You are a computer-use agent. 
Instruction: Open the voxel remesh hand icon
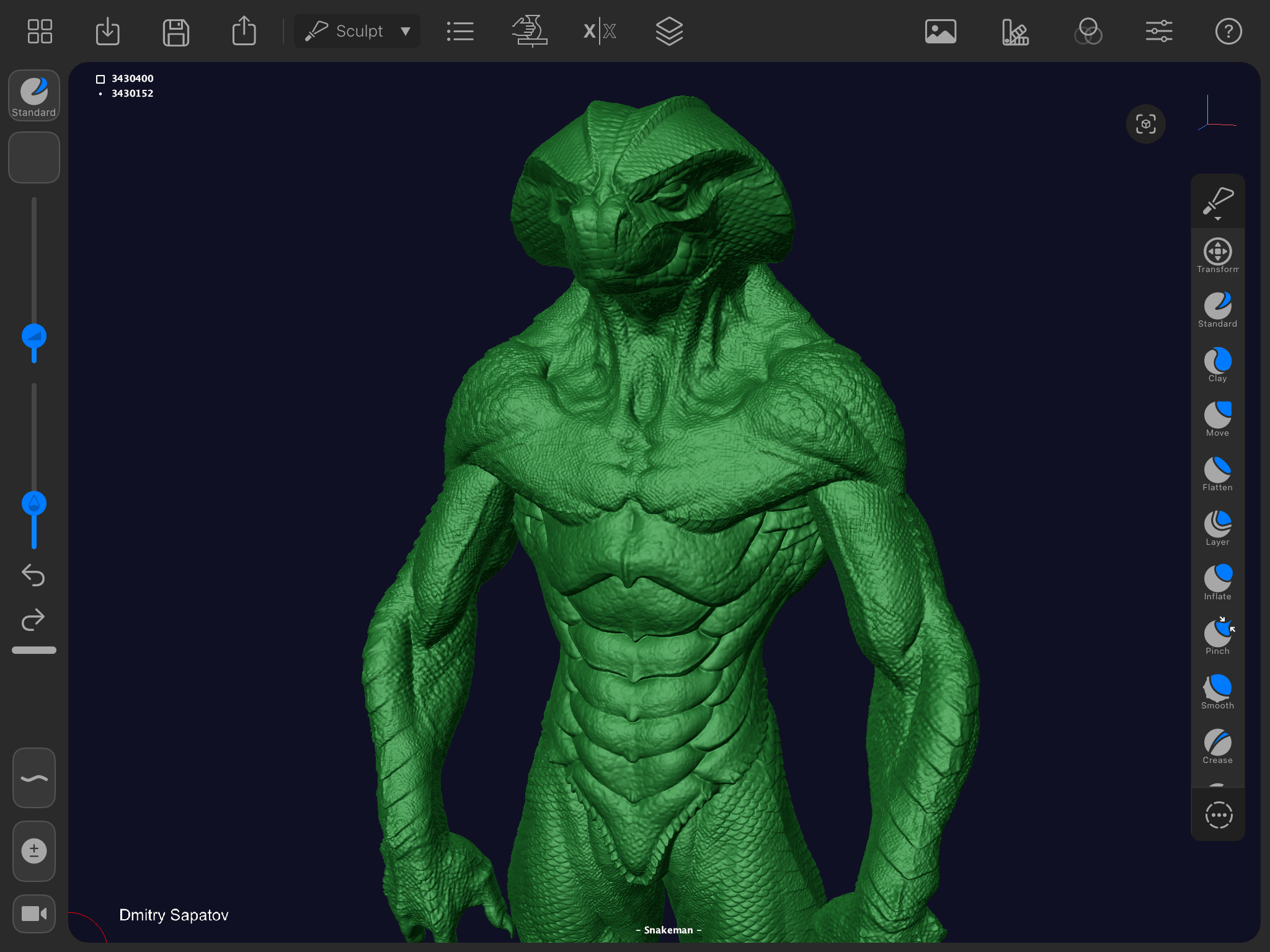530,31
